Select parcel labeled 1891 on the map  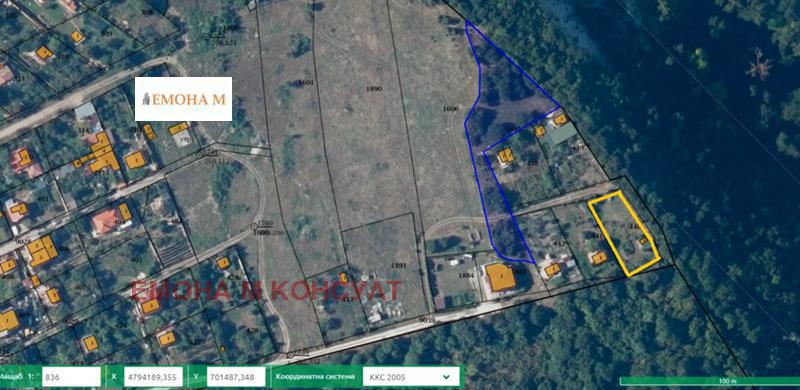click(398, 265)
